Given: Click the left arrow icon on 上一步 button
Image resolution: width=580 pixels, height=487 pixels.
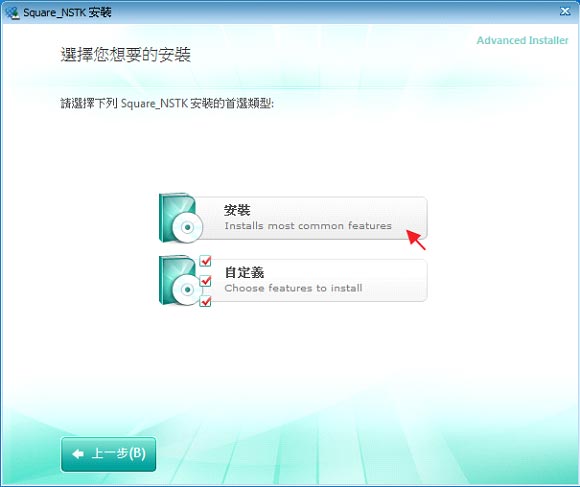Looking at the screenshot, I should pyautogui.click(x=78, y=454).
